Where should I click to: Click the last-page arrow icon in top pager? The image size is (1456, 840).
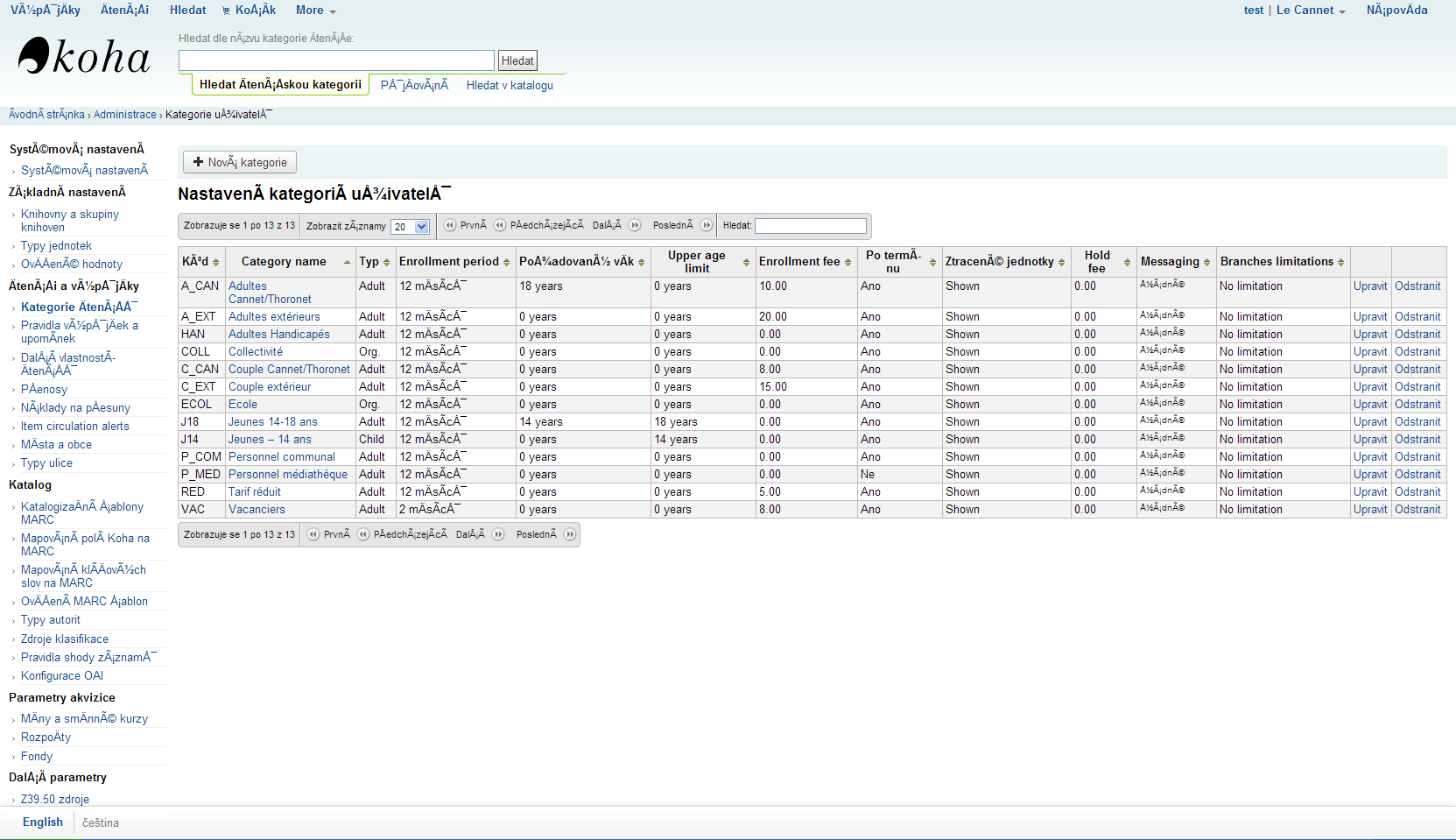point(707,226)
